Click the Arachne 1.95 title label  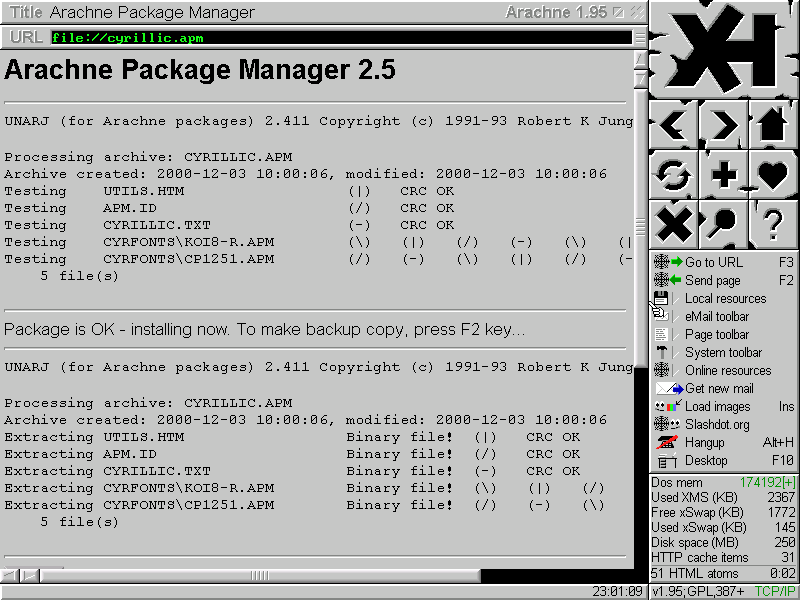point(556,12)
